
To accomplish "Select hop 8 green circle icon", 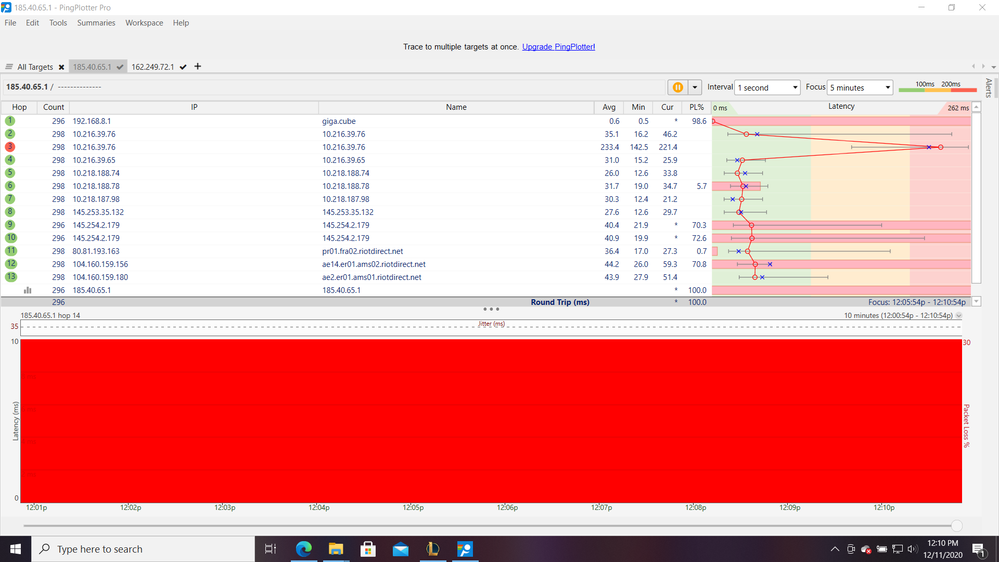I will coord(10,212).
